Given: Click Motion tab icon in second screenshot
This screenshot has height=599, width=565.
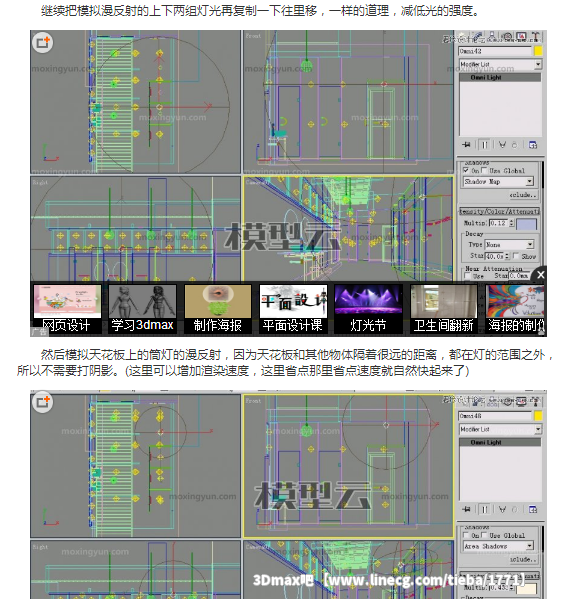Looking at the screenshot, I should click(x=507, y=401).
